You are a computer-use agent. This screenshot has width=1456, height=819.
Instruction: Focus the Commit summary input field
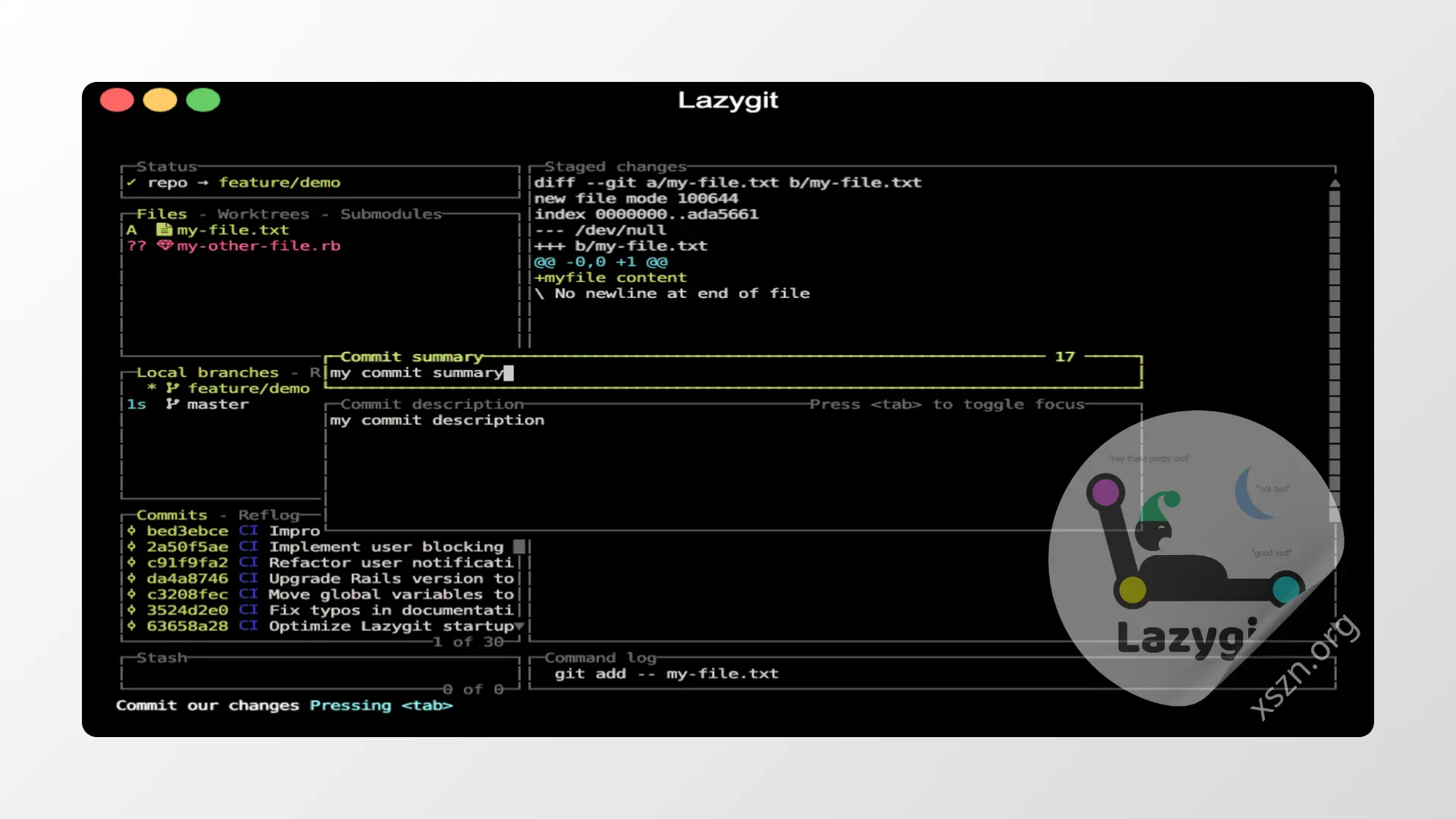733,373
